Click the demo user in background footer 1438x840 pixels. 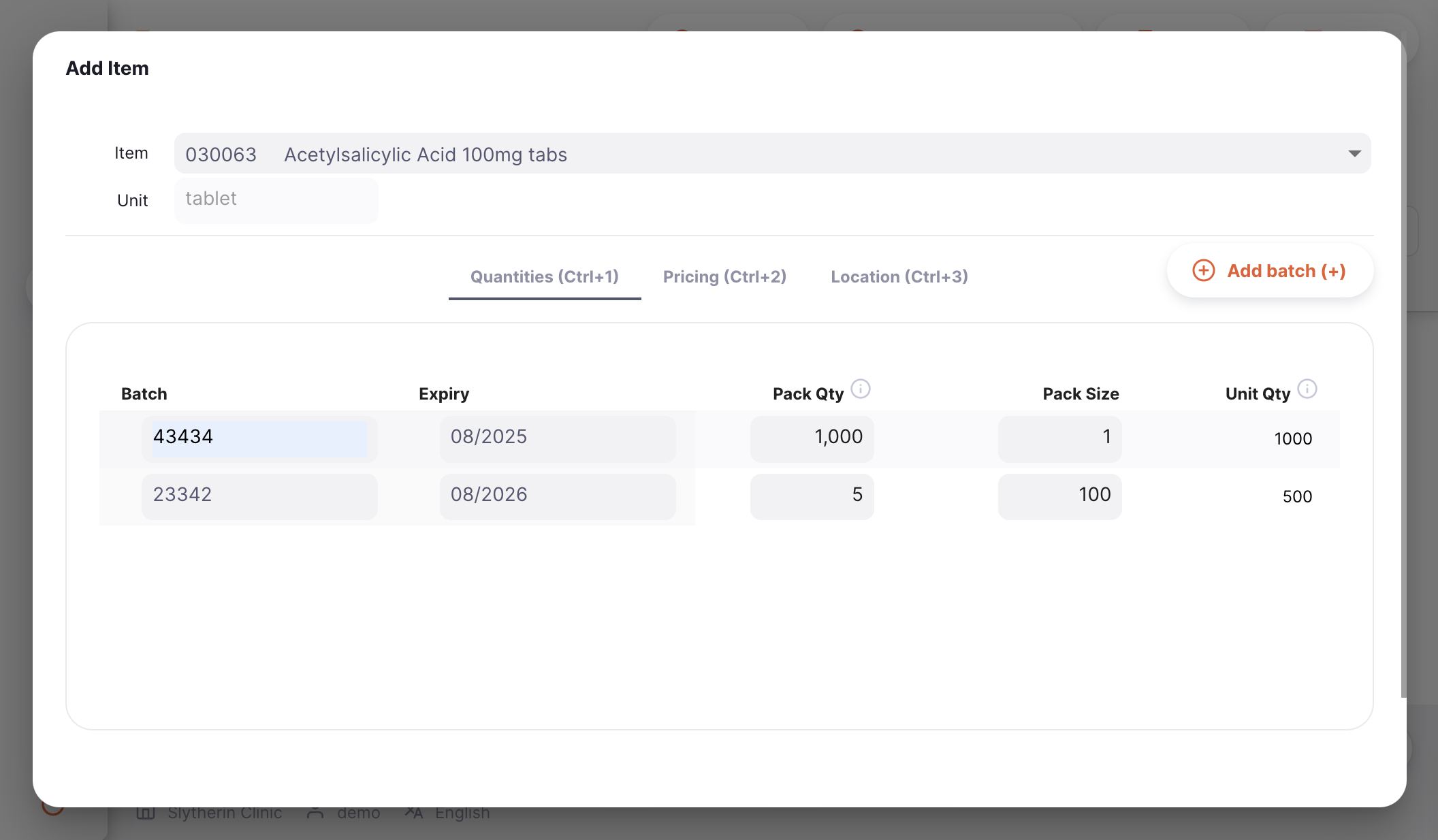(x=358, y=813)
